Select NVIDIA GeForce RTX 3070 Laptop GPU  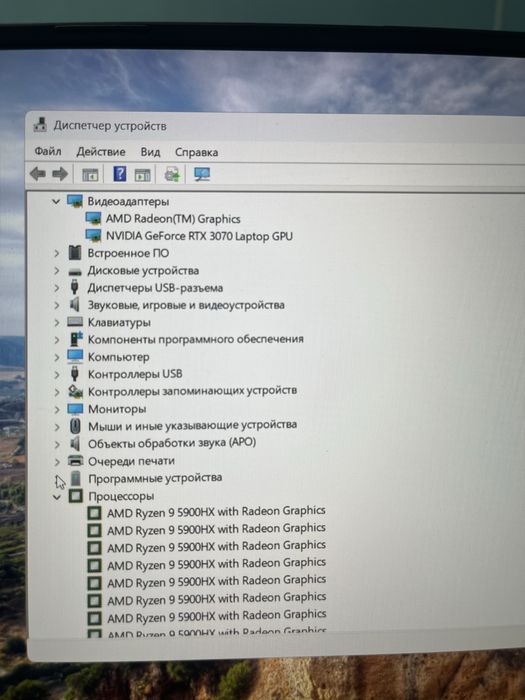click(199, 236)
